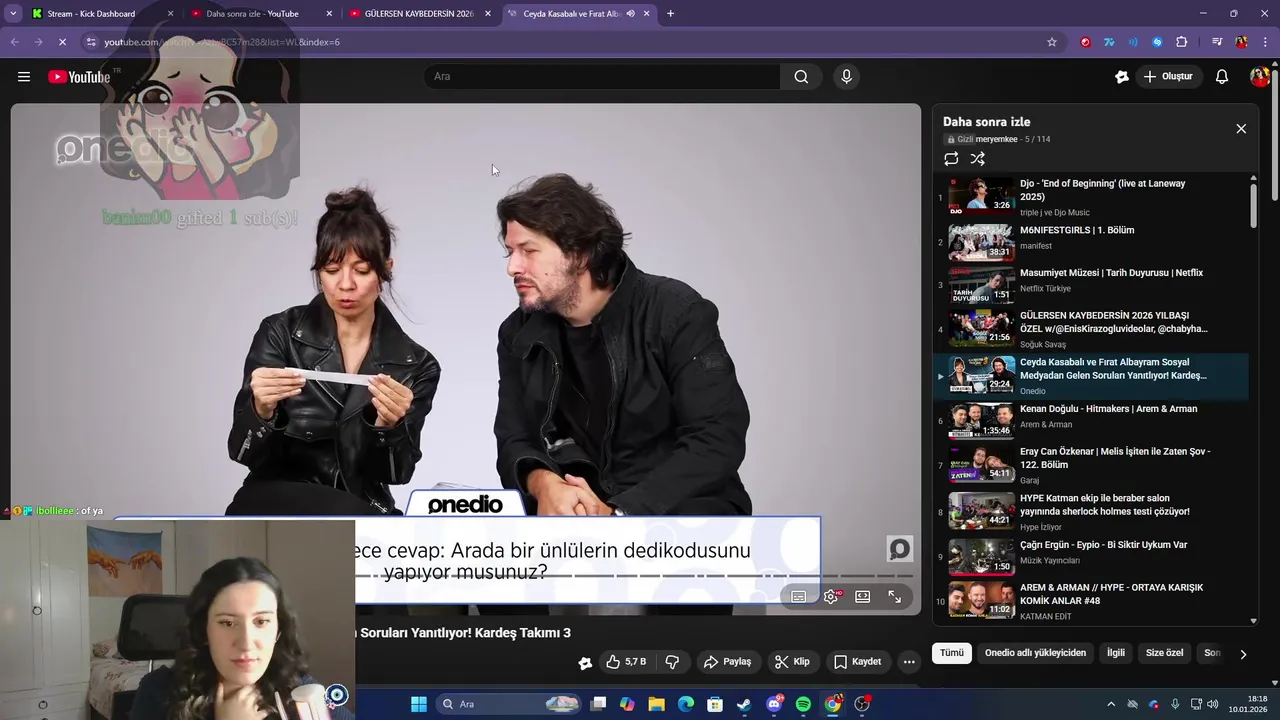Like the video with 5,7 B
The height and width of the screenshot is (720, 1280).
click(x=626, y=662)
